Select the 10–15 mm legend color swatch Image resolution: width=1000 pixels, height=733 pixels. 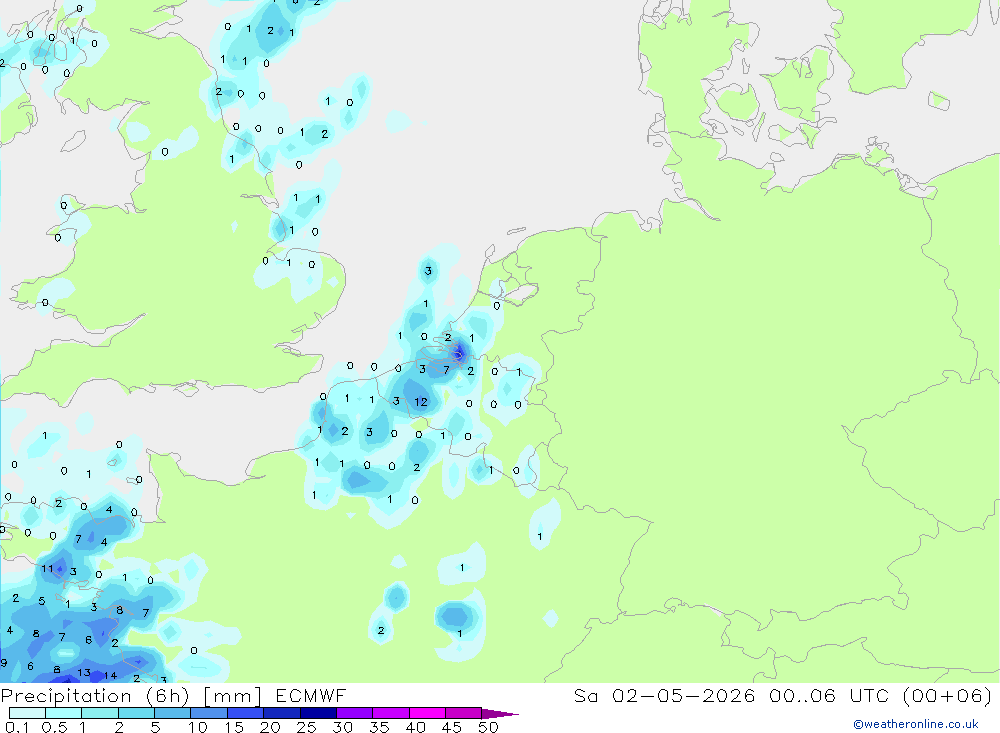[x=209, y=713]
